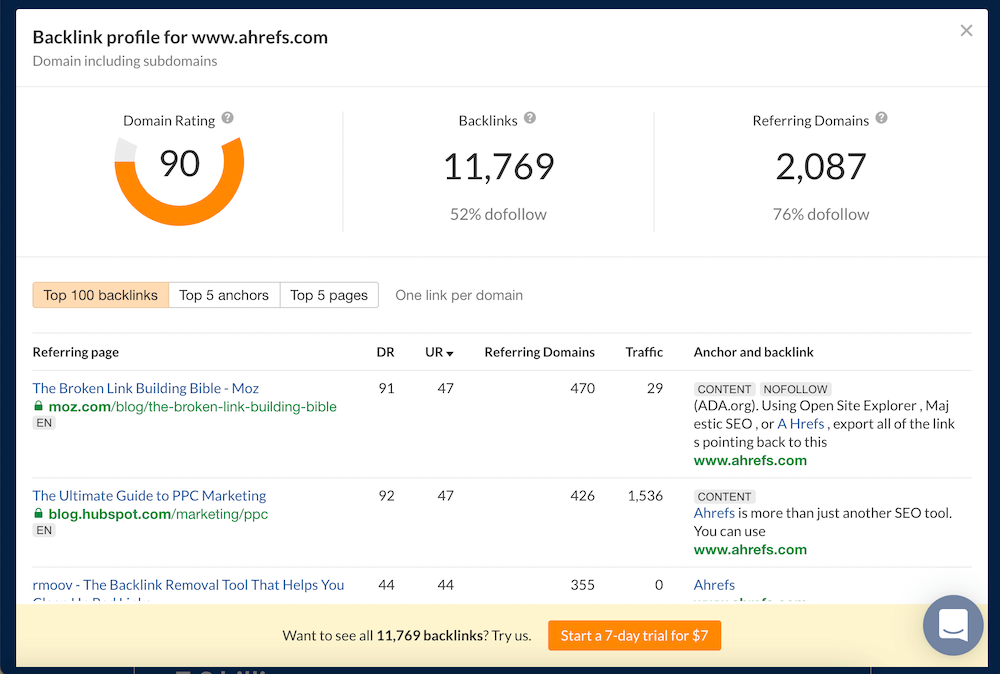Screen dimensions: 1000x674
Task: Switch to the Top 5 anchors tab
Action: click(224, 295)
